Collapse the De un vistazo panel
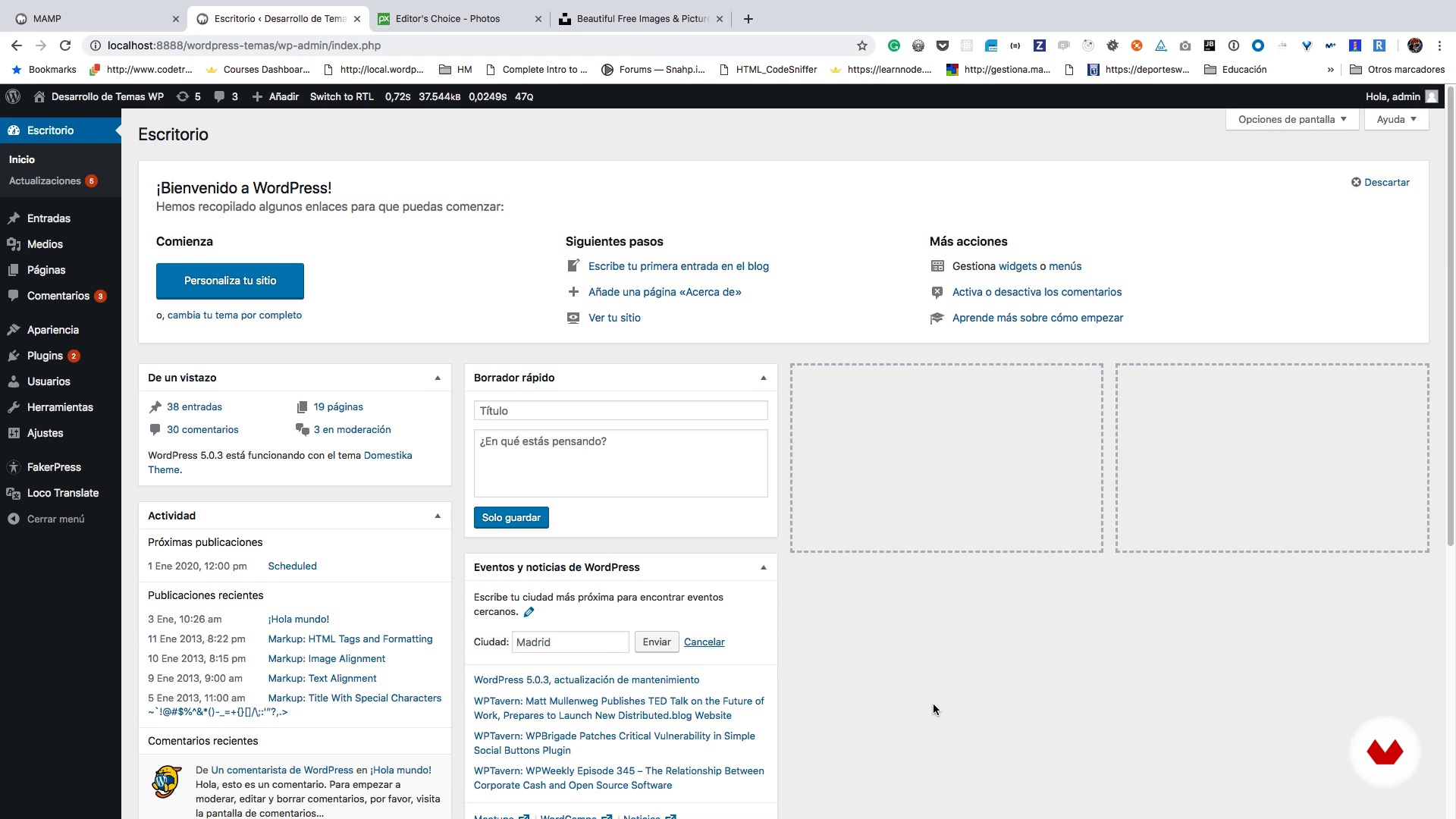 coord(438,378)
